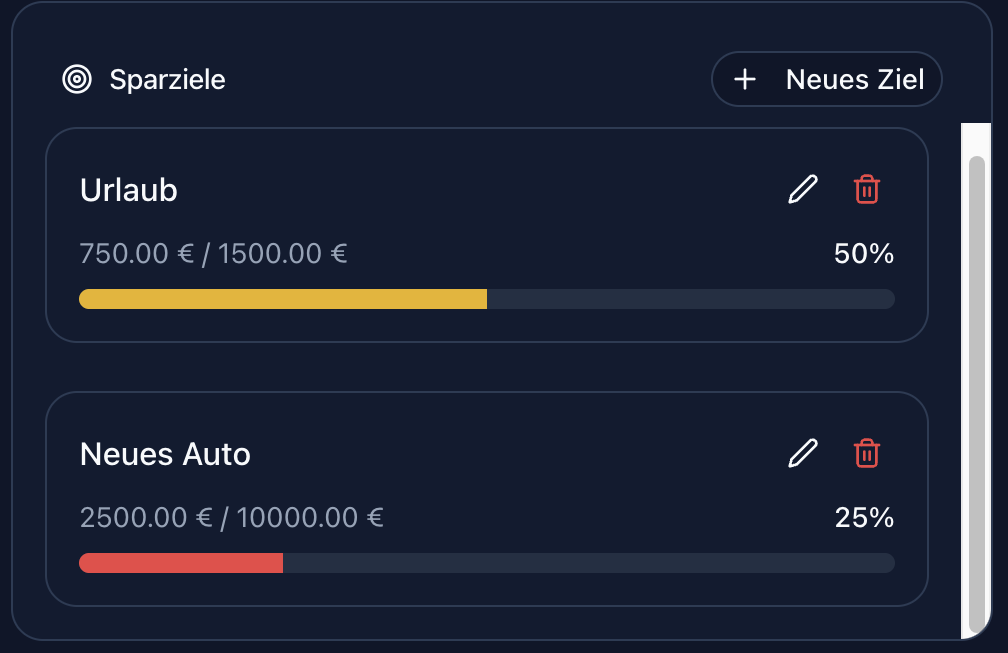The height and width of the screenshot is (653, 1008).
Task: Delete the Urlaub savings goal
Action: [x=866, y=189]
